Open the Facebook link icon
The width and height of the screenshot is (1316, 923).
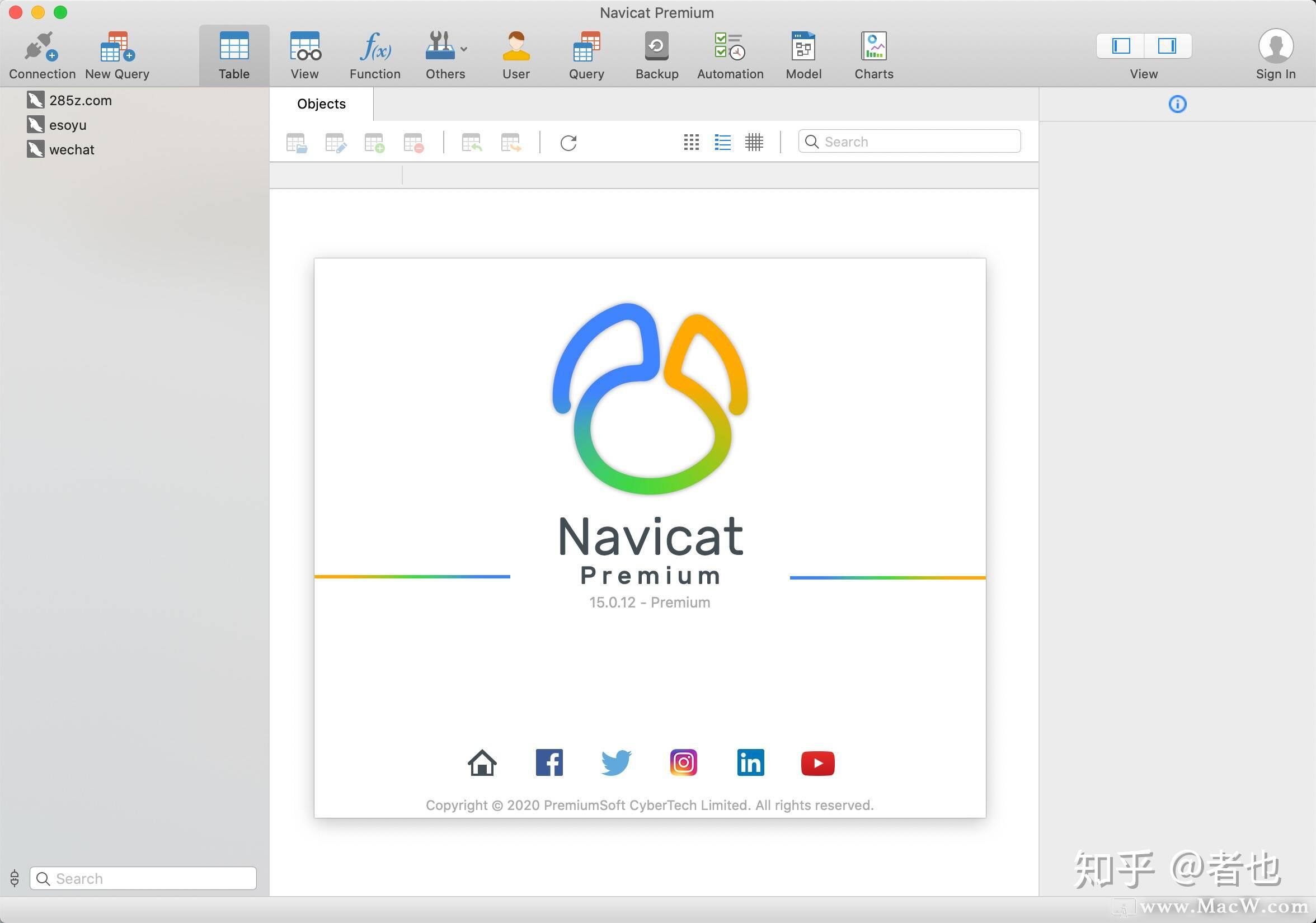[x=549, y=762]
